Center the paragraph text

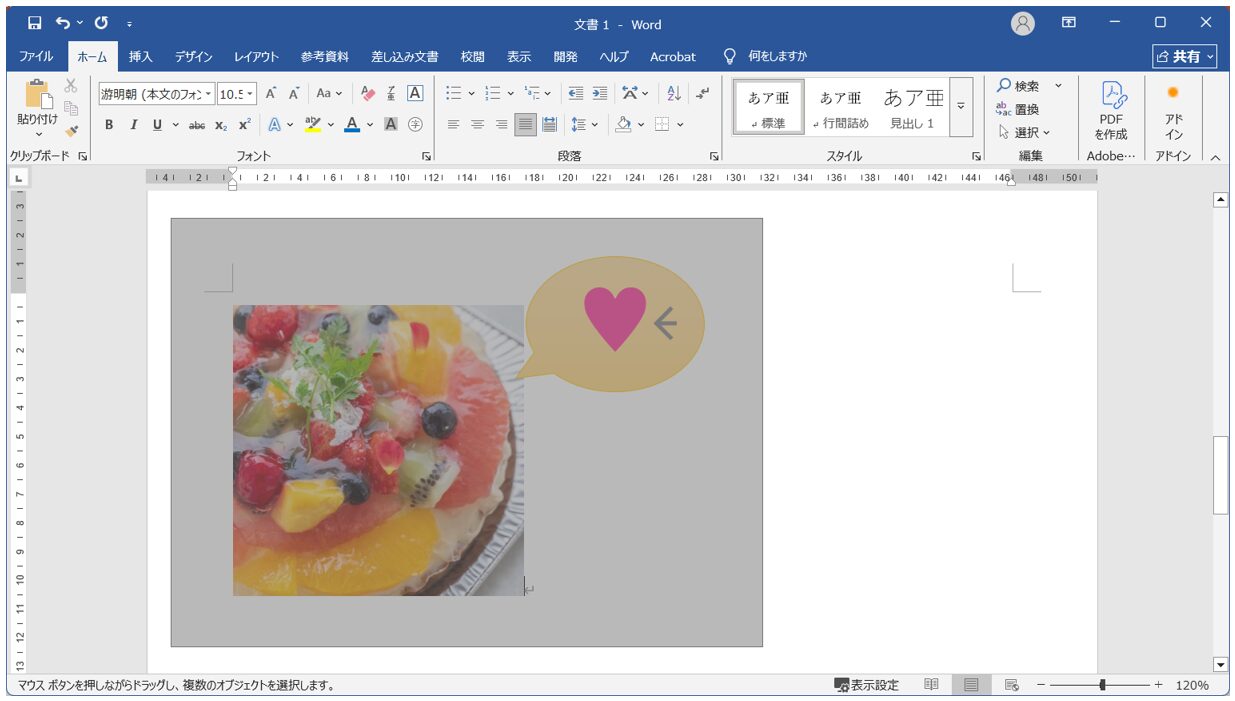(x=477, y=125)
